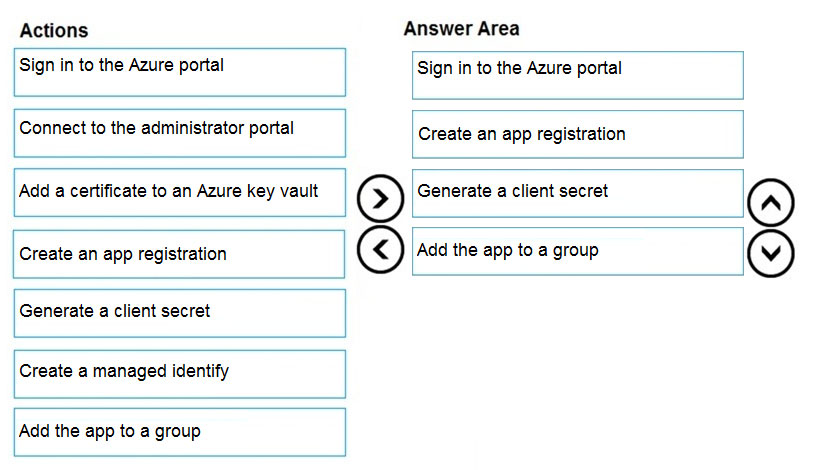This screenshot has width=813, height=470.
Task: Click the move up arrow icon
Action: coord(770,203)
